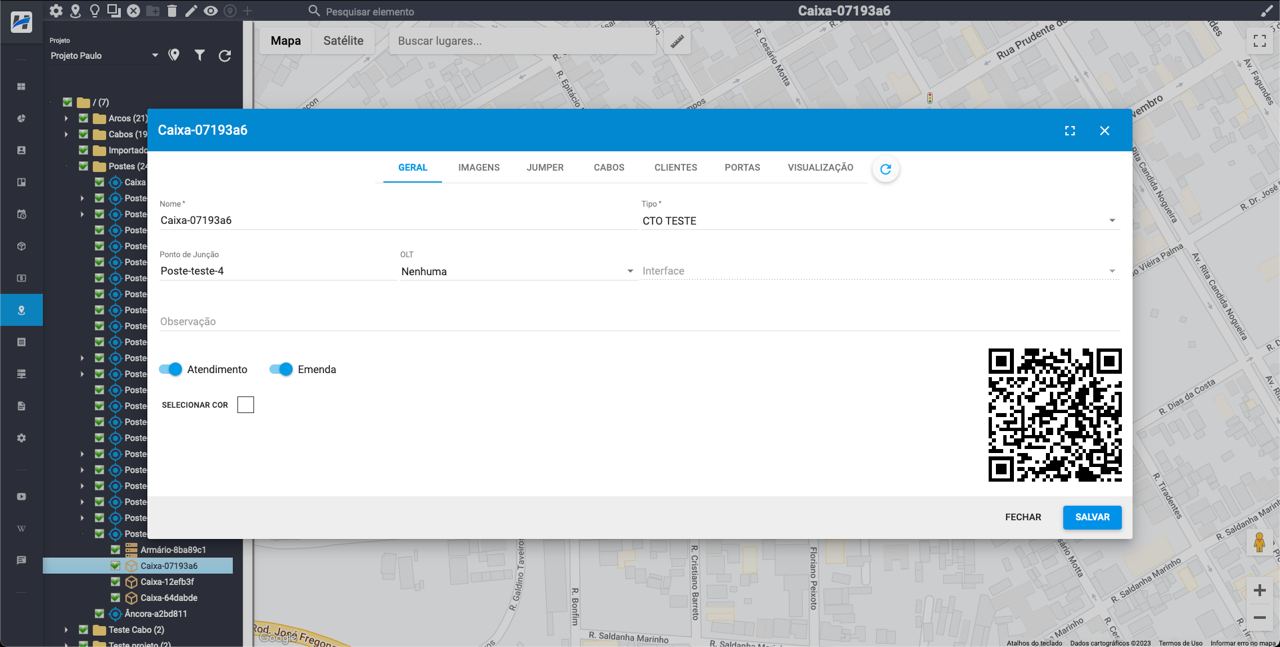Screen dimensions: 1280x647
Task: Open the chat message icon in left sidebar
Action: coord(21,561)
